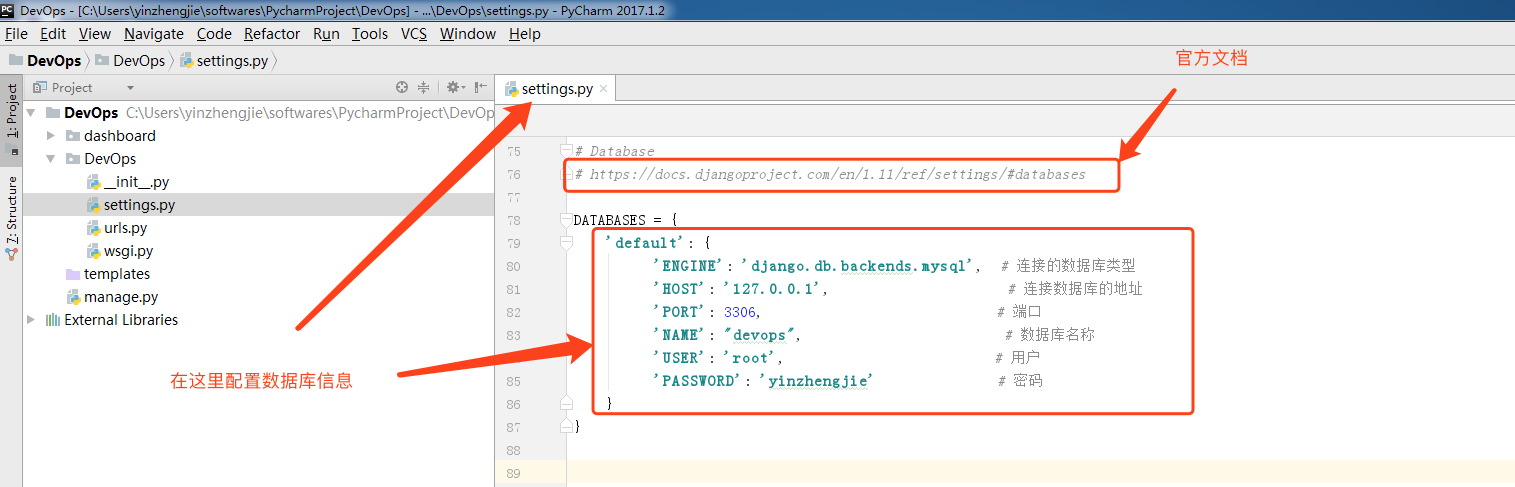Viewport: 1515px width, 487px height.
Task: Toggle fold of the Database comment block
Action: [567, 152]
